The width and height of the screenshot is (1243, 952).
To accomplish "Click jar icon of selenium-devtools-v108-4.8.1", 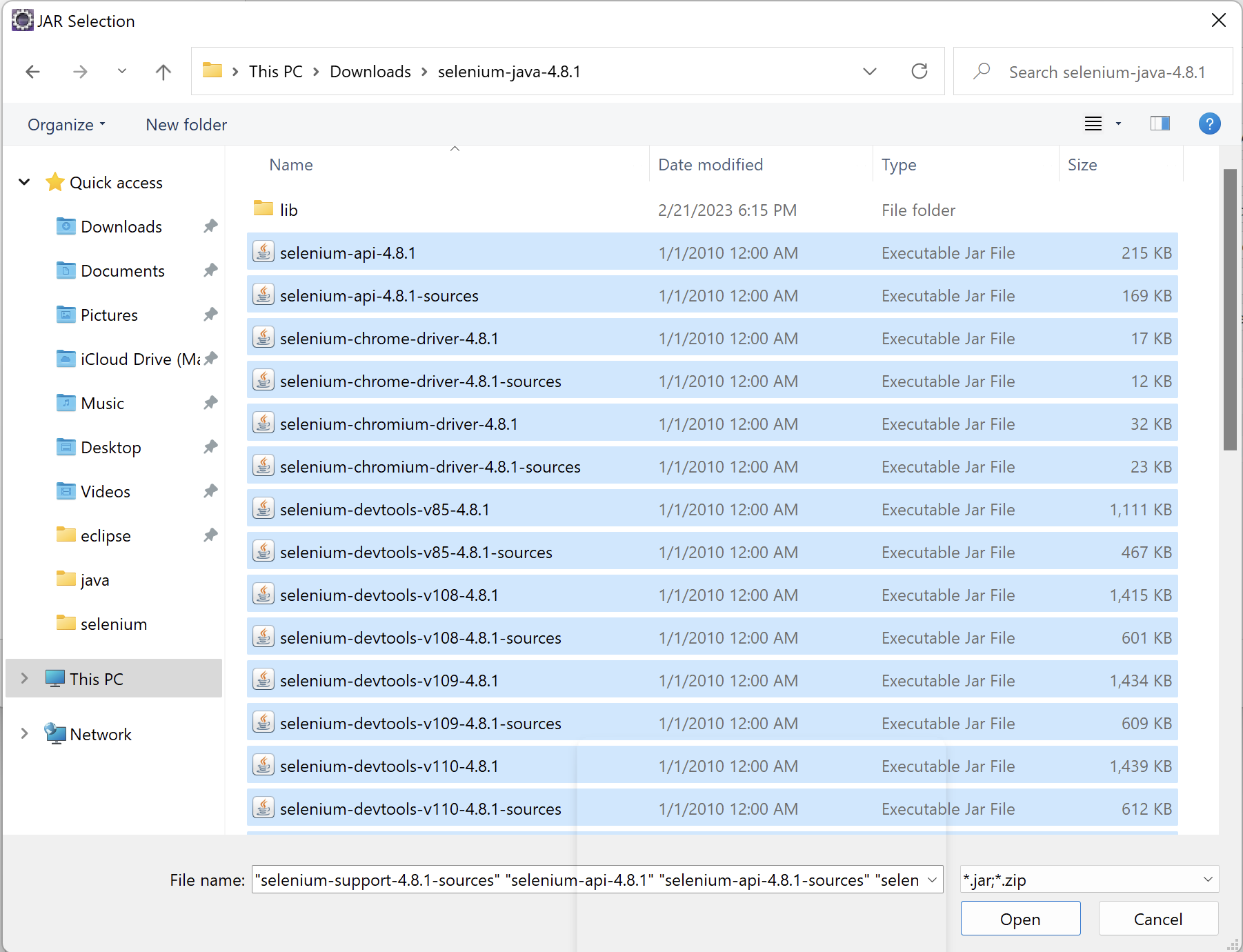I will (x=263, y=594).
